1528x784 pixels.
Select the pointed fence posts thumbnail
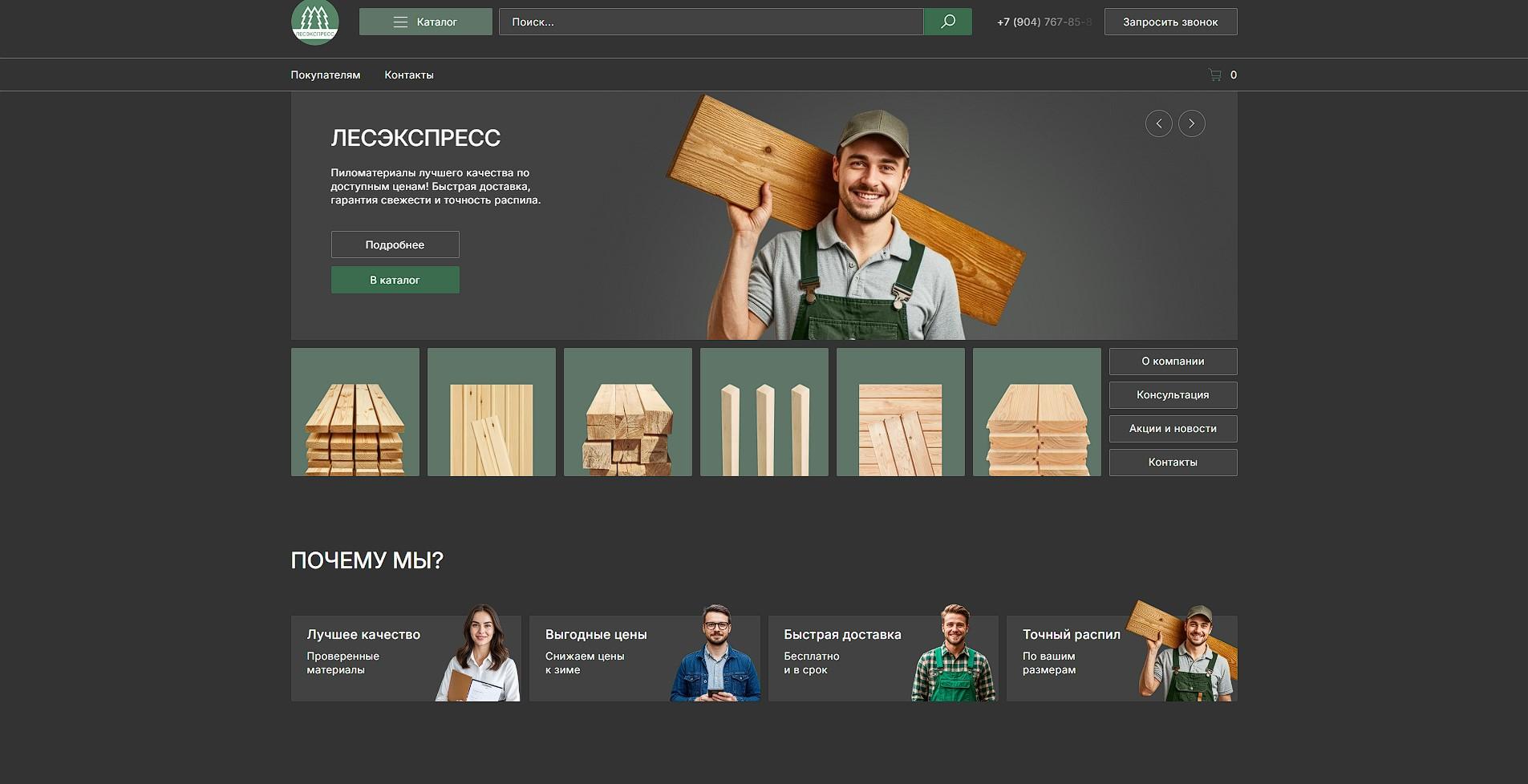click(764, 411)
